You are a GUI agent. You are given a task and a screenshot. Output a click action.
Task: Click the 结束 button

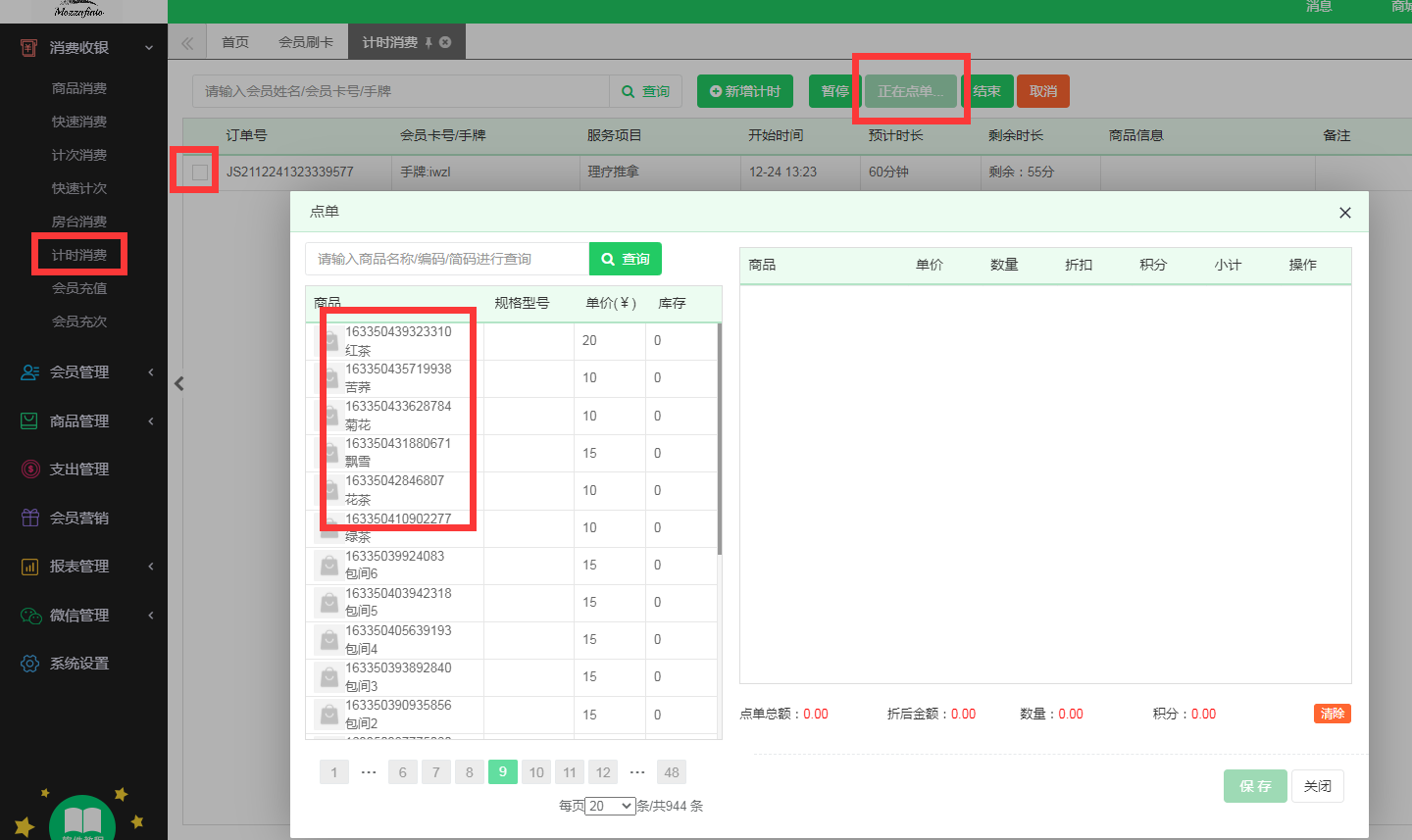tap(986, 91)
